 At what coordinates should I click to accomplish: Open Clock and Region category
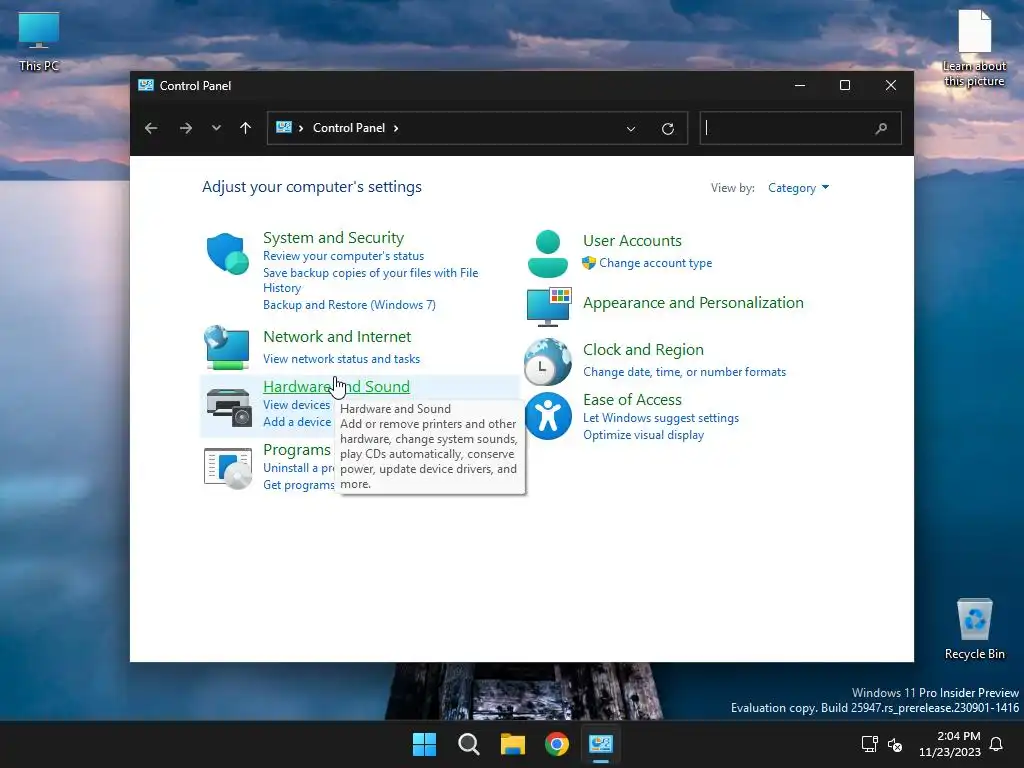tap(643, 350)
